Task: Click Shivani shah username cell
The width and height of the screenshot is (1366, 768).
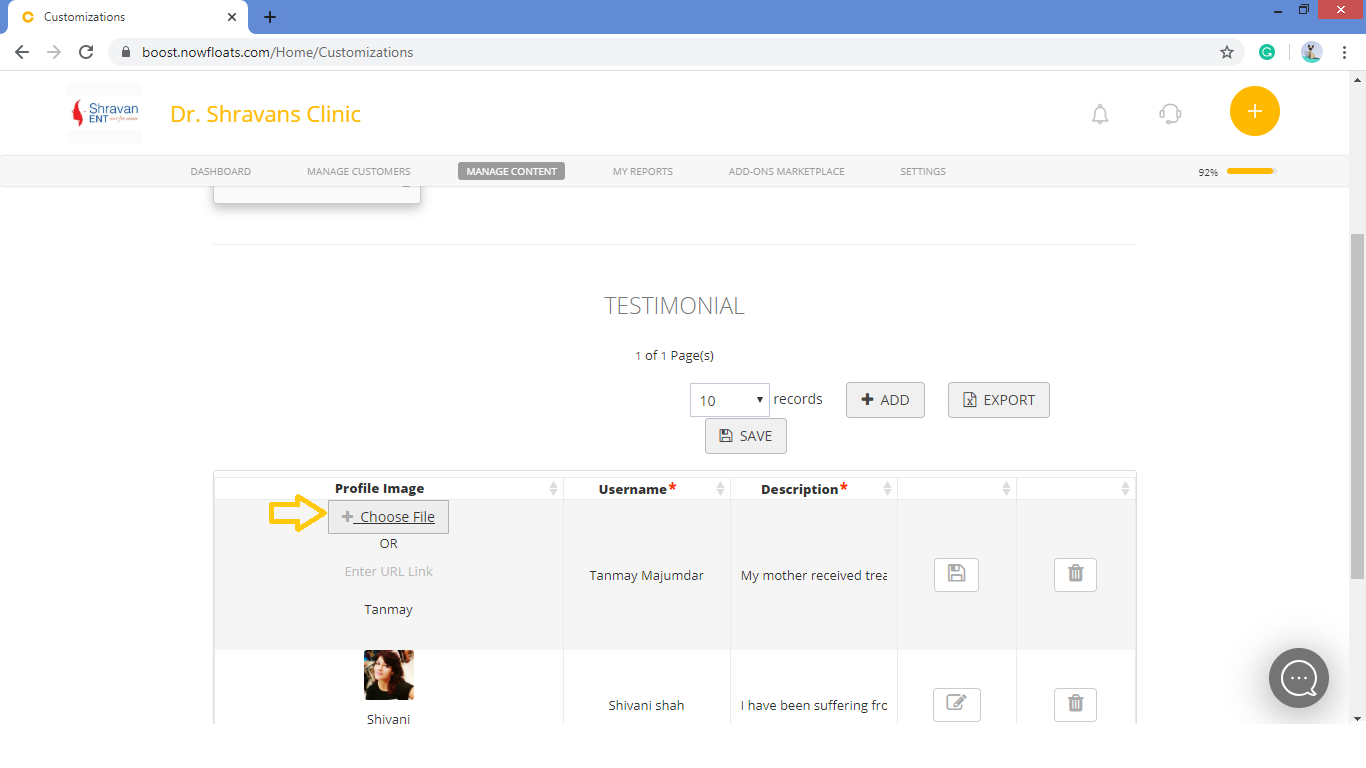Action: tap(647, 705)
